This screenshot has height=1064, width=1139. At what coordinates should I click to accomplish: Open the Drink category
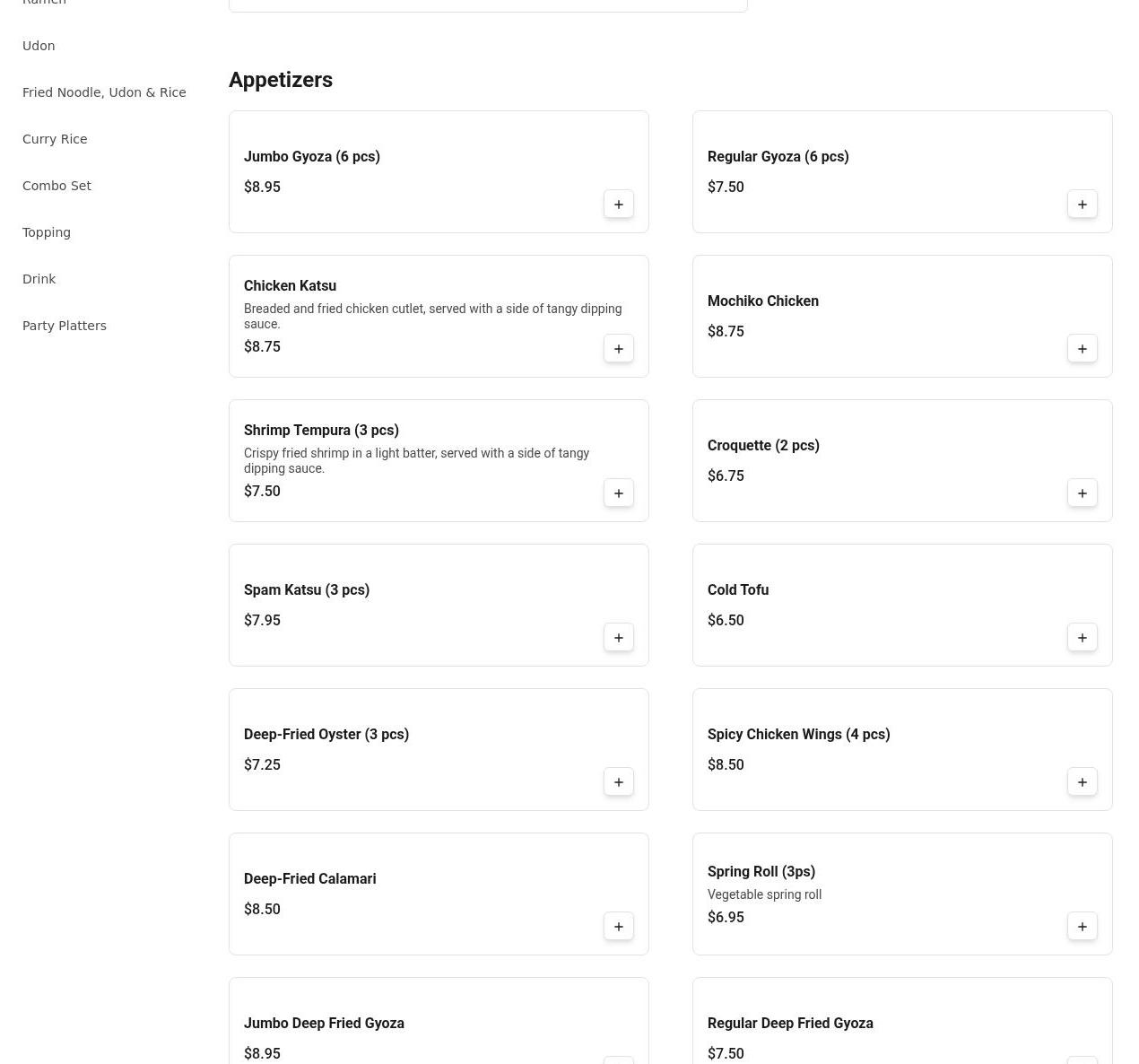(x=39, y=279)
